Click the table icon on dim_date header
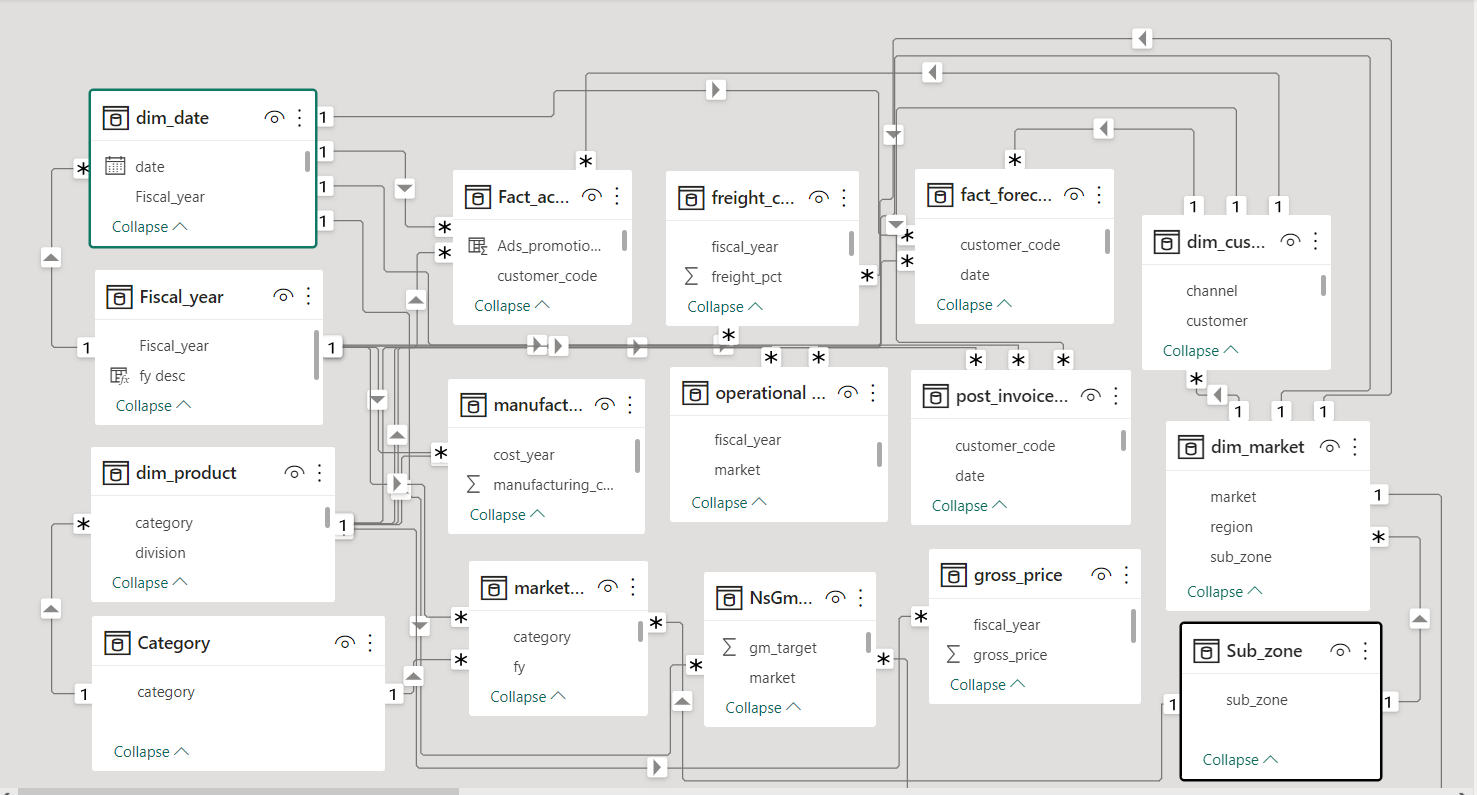 coord(115,117)
